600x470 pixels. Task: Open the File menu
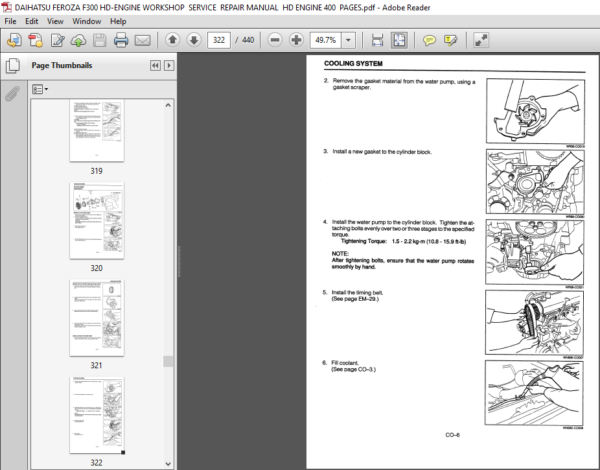(10, 21)
